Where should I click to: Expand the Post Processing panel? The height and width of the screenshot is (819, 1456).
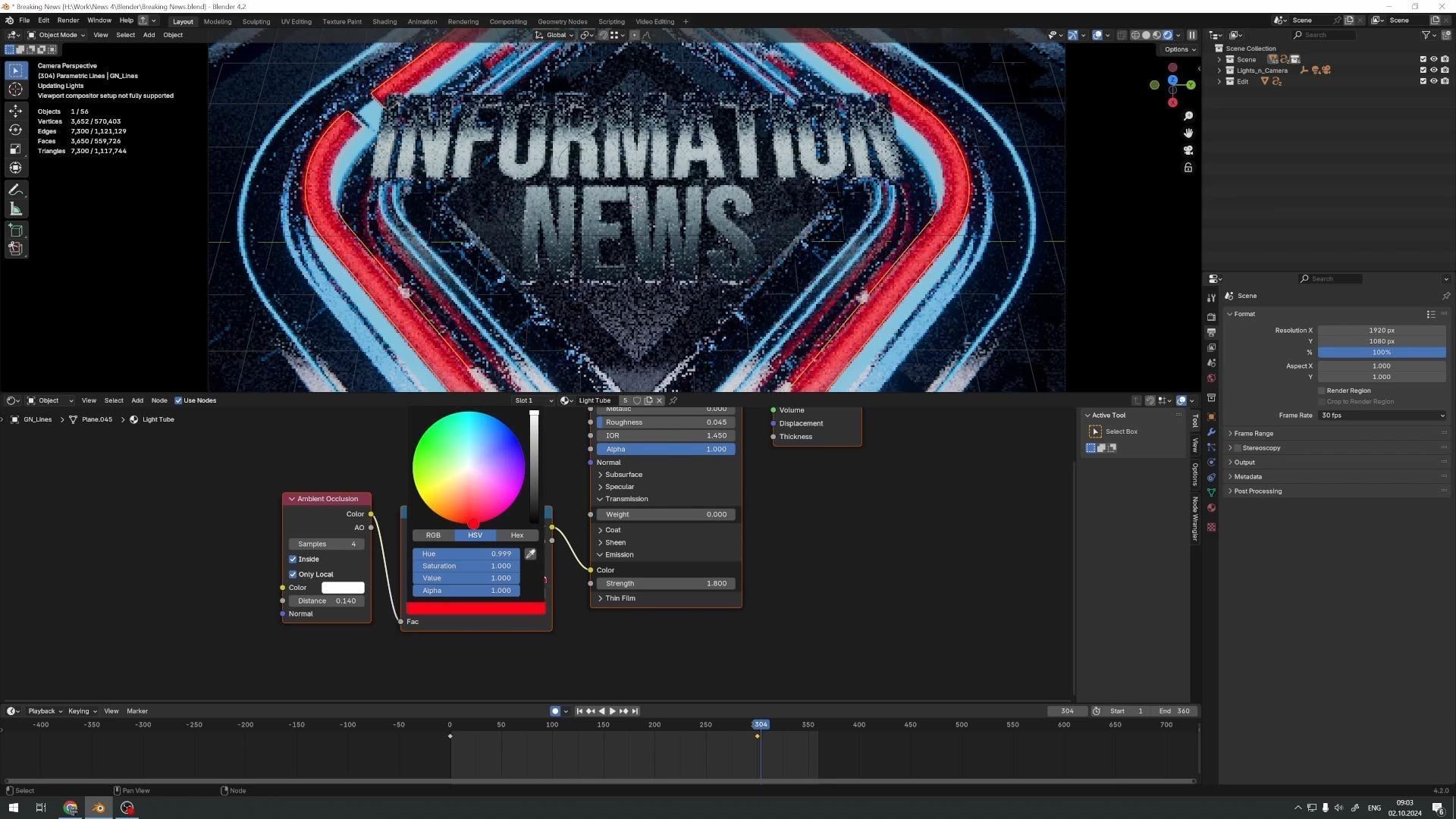tap(1257, 491)
